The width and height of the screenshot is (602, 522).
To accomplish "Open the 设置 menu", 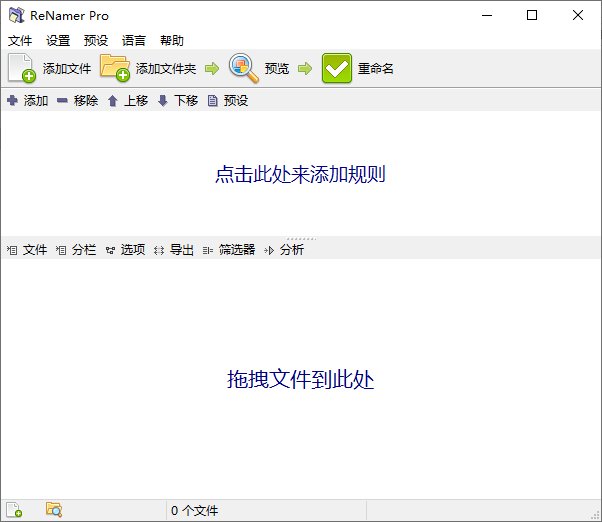I will coord(58,40).
